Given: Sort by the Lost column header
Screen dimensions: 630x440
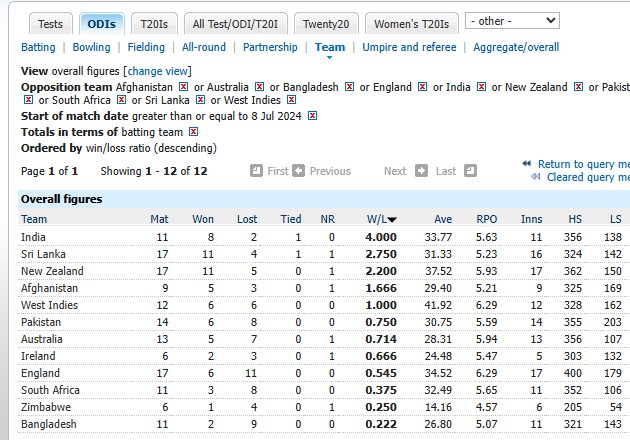Looking at the screenshot, I should [247, 219].
